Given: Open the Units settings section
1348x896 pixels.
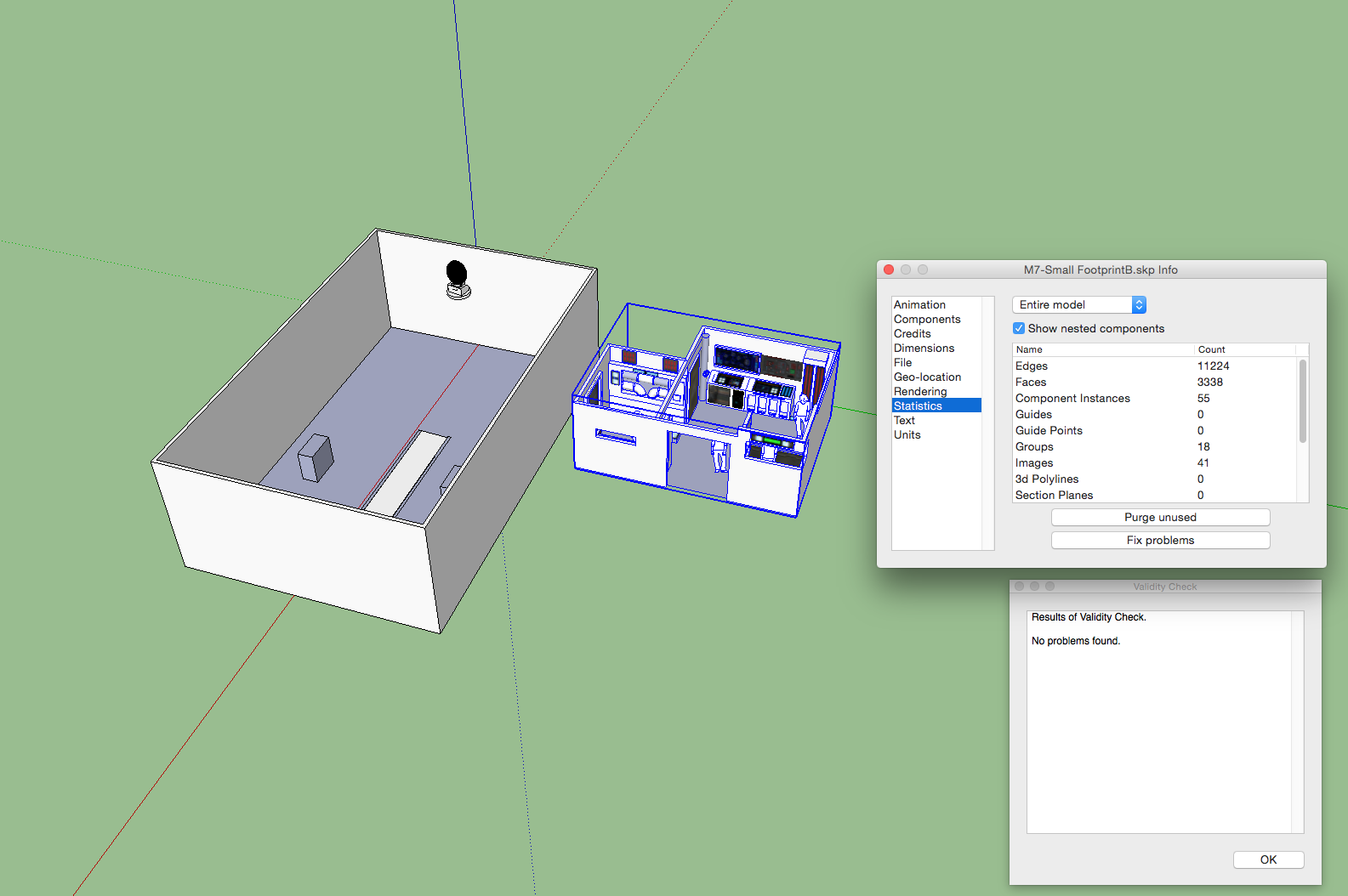Looking at the screenshot, I should pyautogui.click(x=907, y=434).
